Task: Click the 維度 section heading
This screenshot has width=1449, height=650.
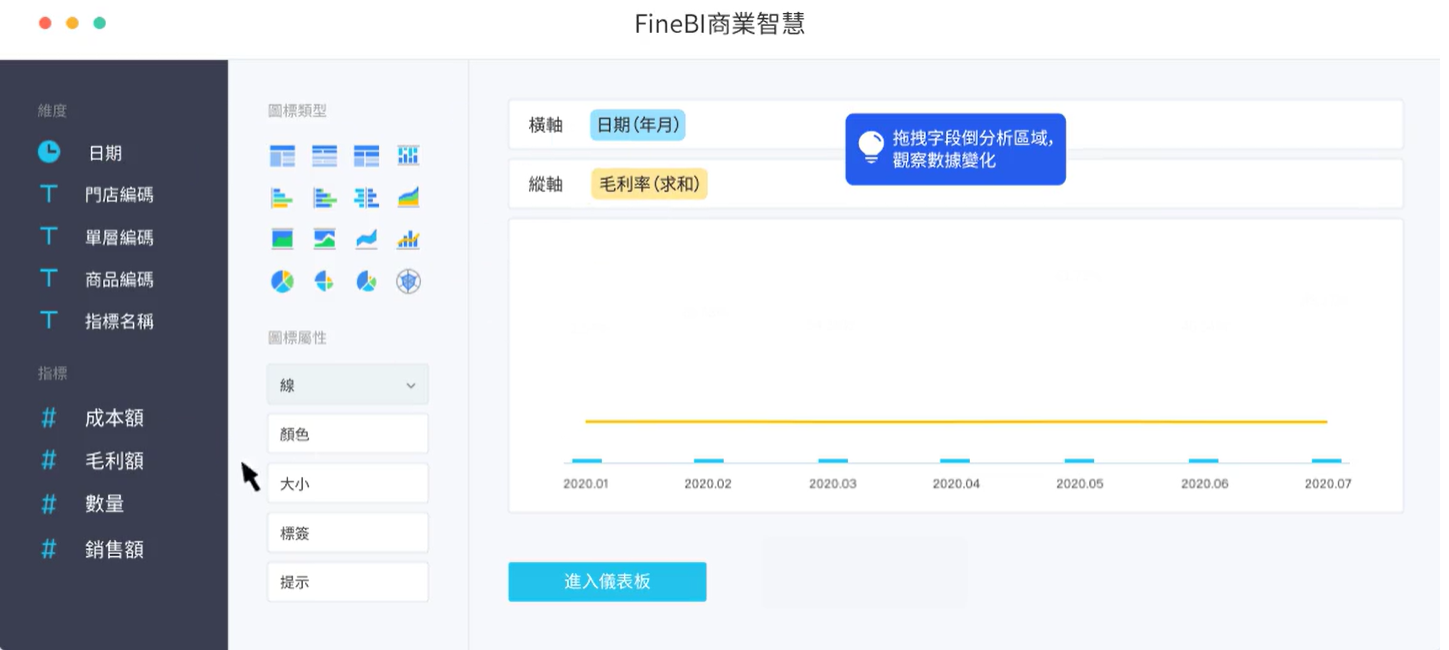Action: coord(53,111)
